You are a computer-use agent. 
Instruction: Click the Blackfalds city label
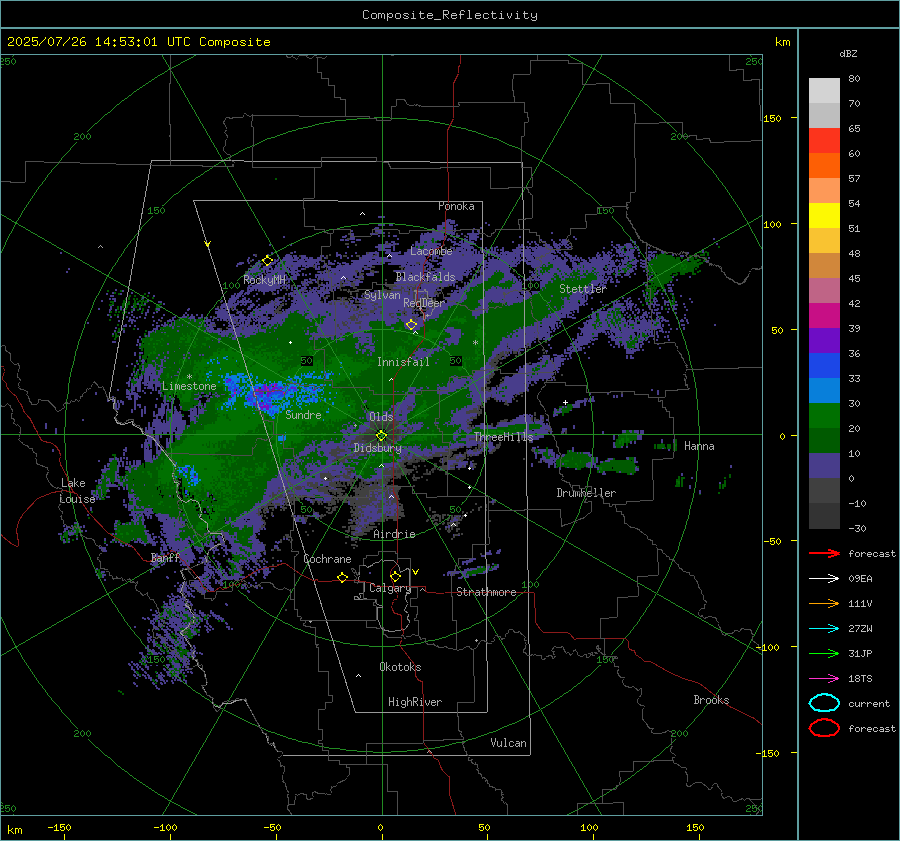click(425, 277)
